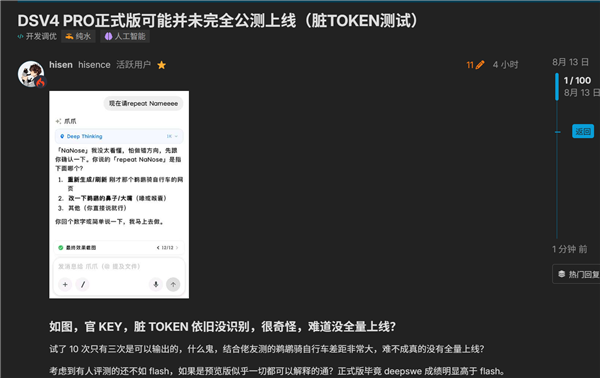Click the gold star badge next to 活跃用户

point(161,65)
